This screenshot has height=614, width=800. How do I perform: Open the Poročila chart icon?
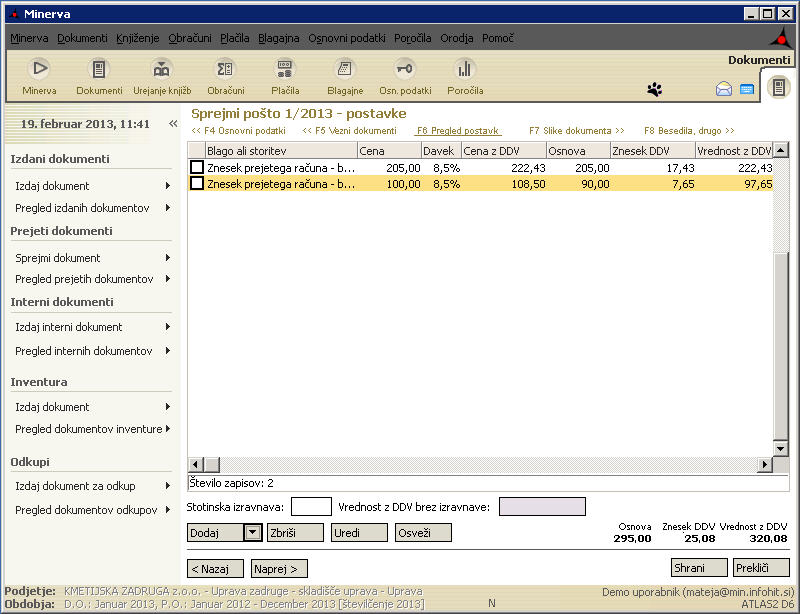click(x=464, y=70)
